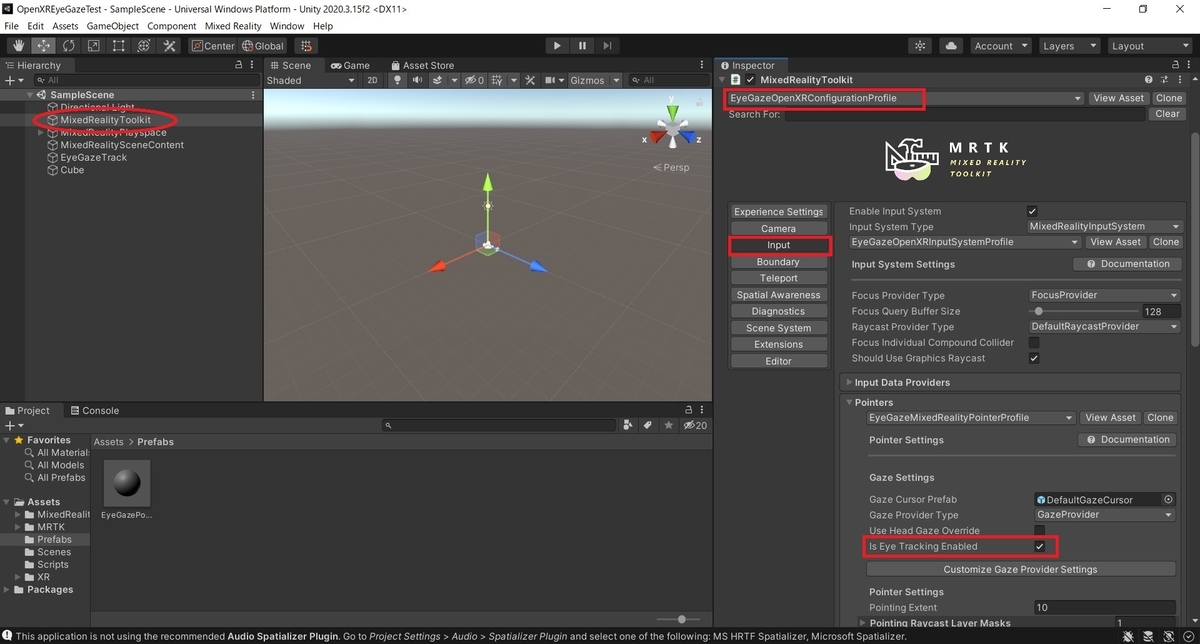Open the Layout dropdown
The width and height of the screenshot is (1200, 644).
pyautogui.click(x=1148, y=46)
